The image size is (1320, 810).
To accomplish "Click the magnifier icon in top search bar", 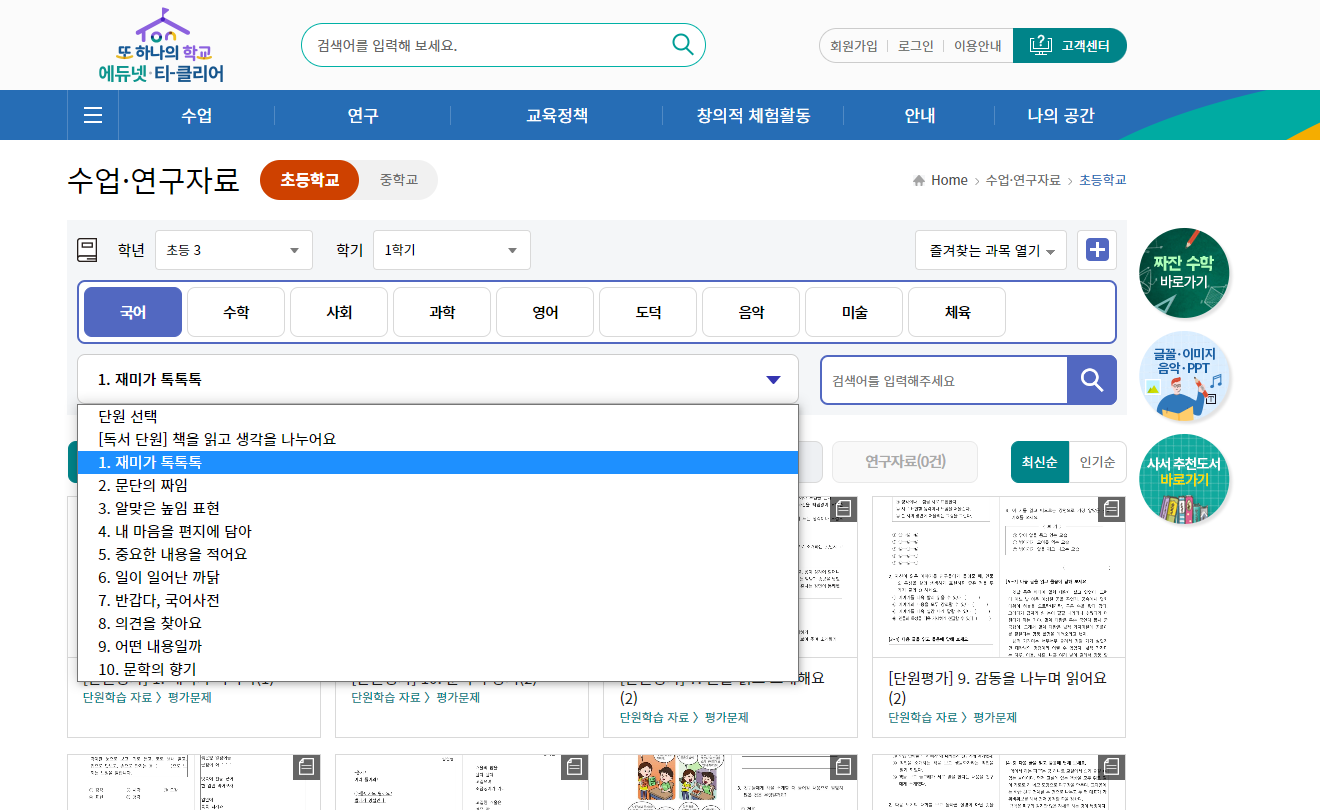I will point(683,45).
